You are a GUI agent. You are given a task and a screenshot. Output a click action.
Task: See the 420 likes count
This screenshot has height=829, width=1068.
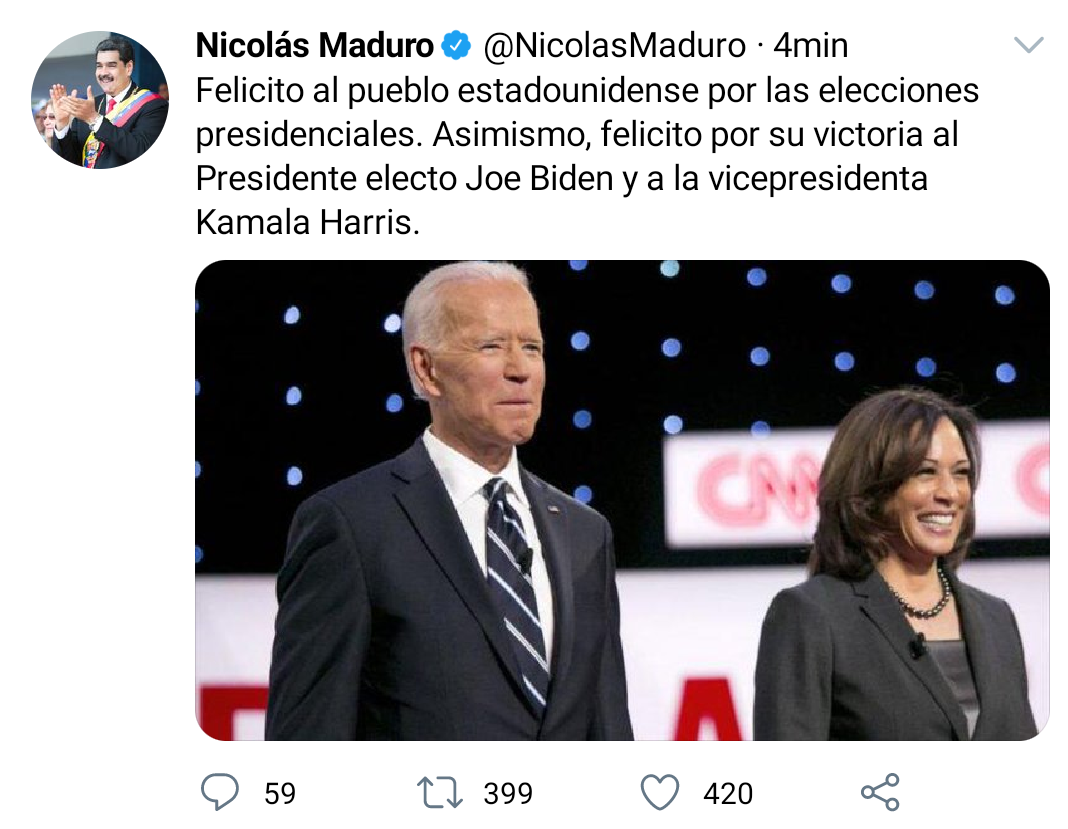point(728,794)
